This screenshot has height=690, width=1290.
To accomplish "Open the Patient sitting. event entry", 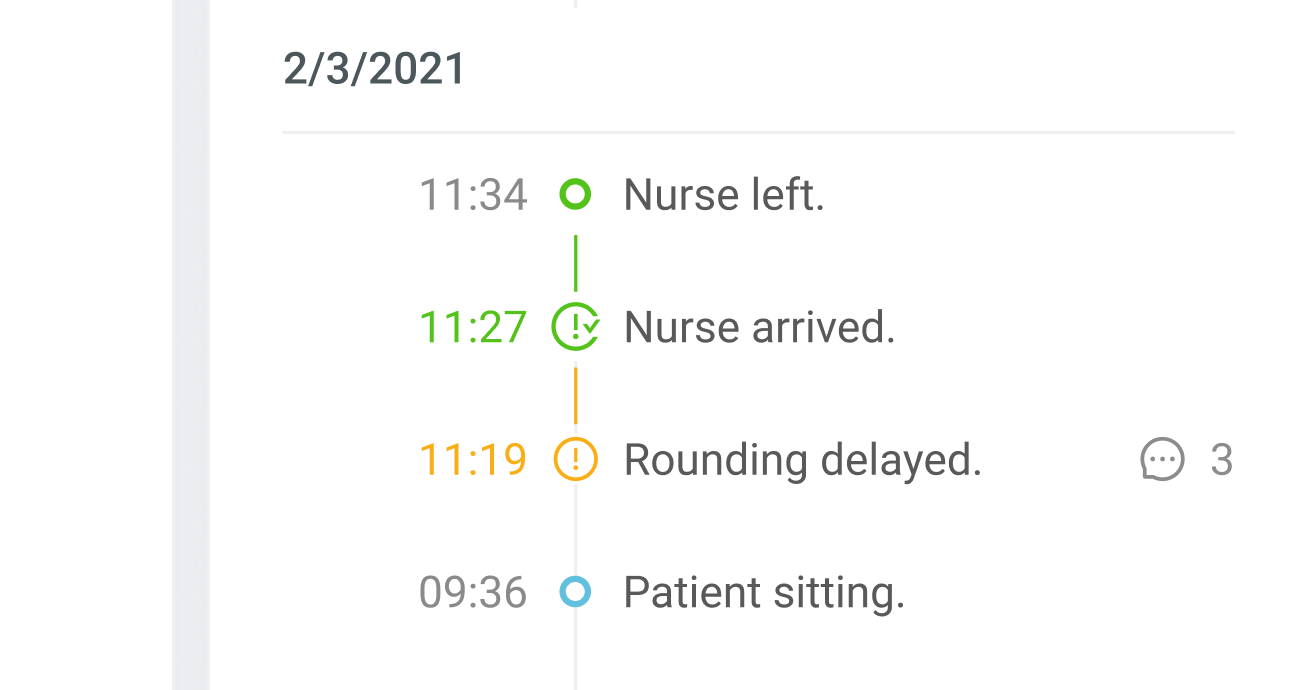I will tap(765, 593).
